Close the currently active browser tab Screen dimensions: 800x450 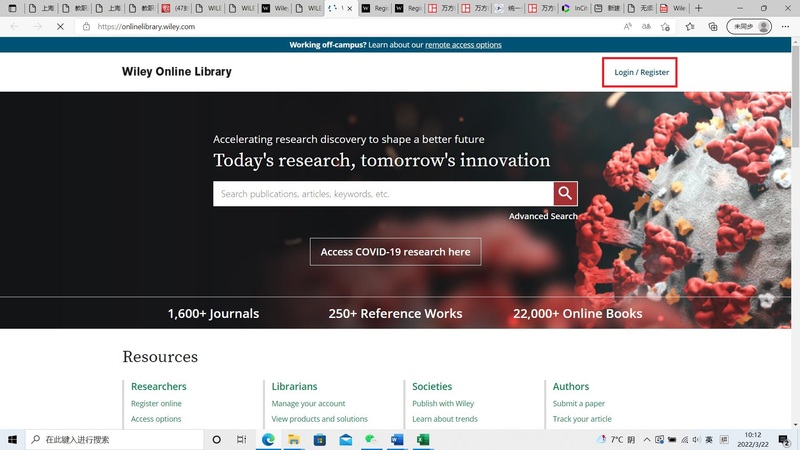(349, 8)
